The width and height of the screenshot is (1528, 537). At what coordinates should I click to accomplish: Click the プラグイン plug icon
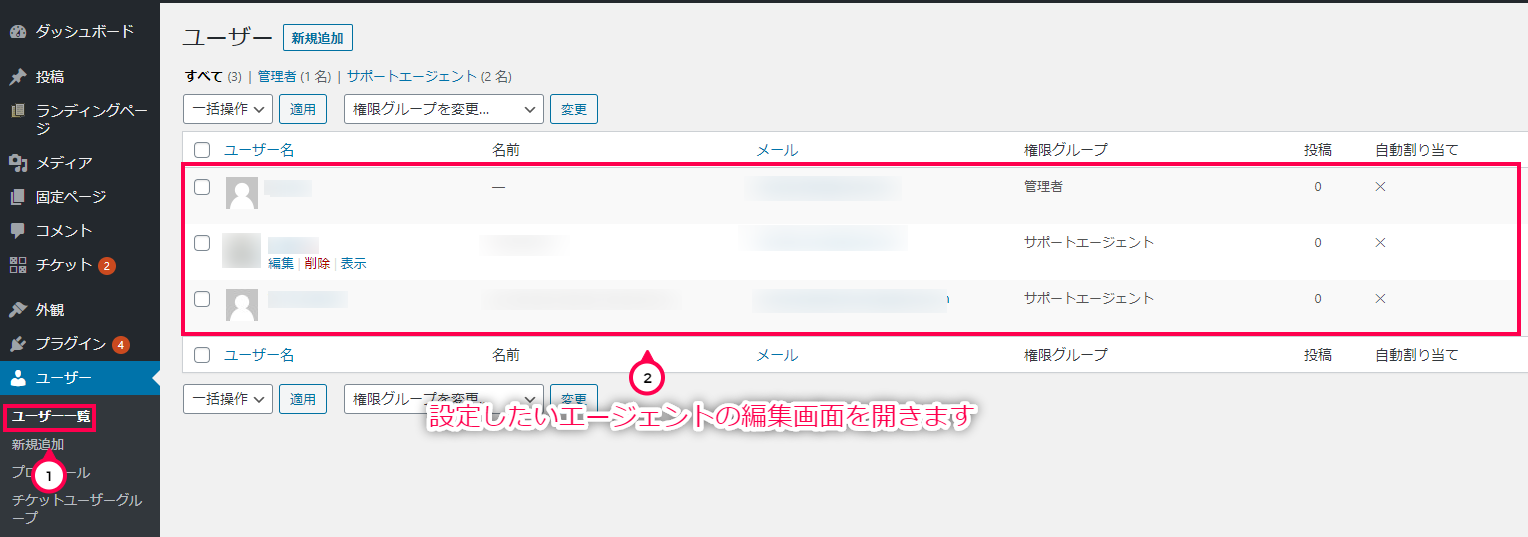coord(17,344)
